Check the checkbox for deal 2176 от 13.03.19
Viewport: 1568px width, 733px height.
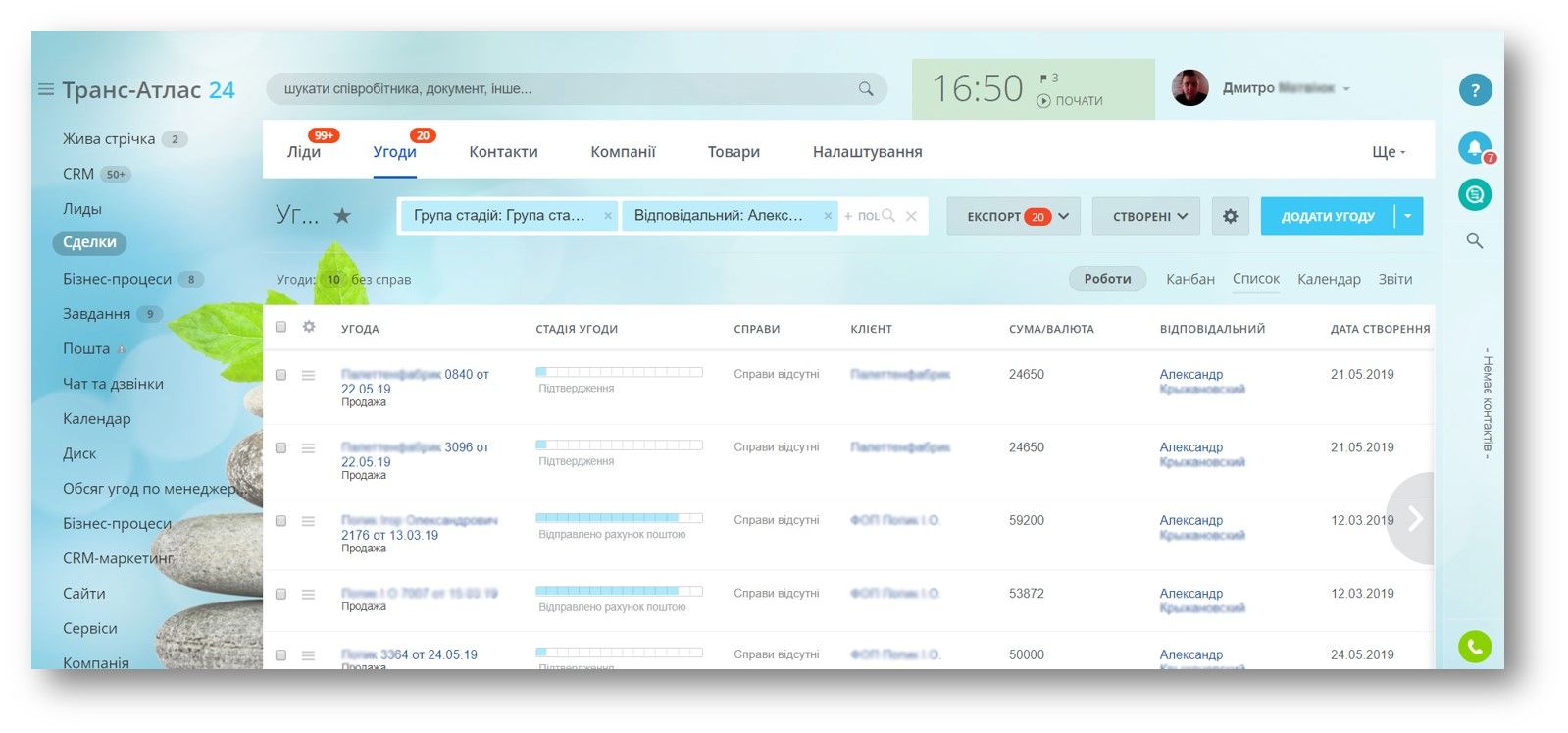tap(281, 521)
